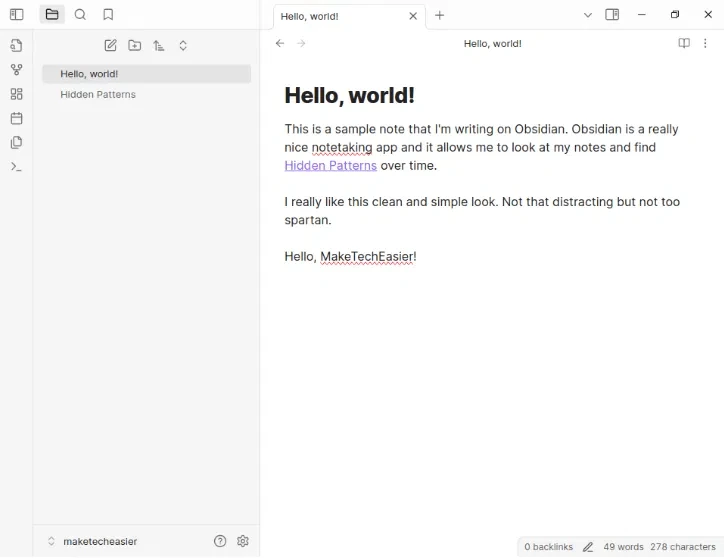Switch to reading view book icon

click(x=684, y=44)
